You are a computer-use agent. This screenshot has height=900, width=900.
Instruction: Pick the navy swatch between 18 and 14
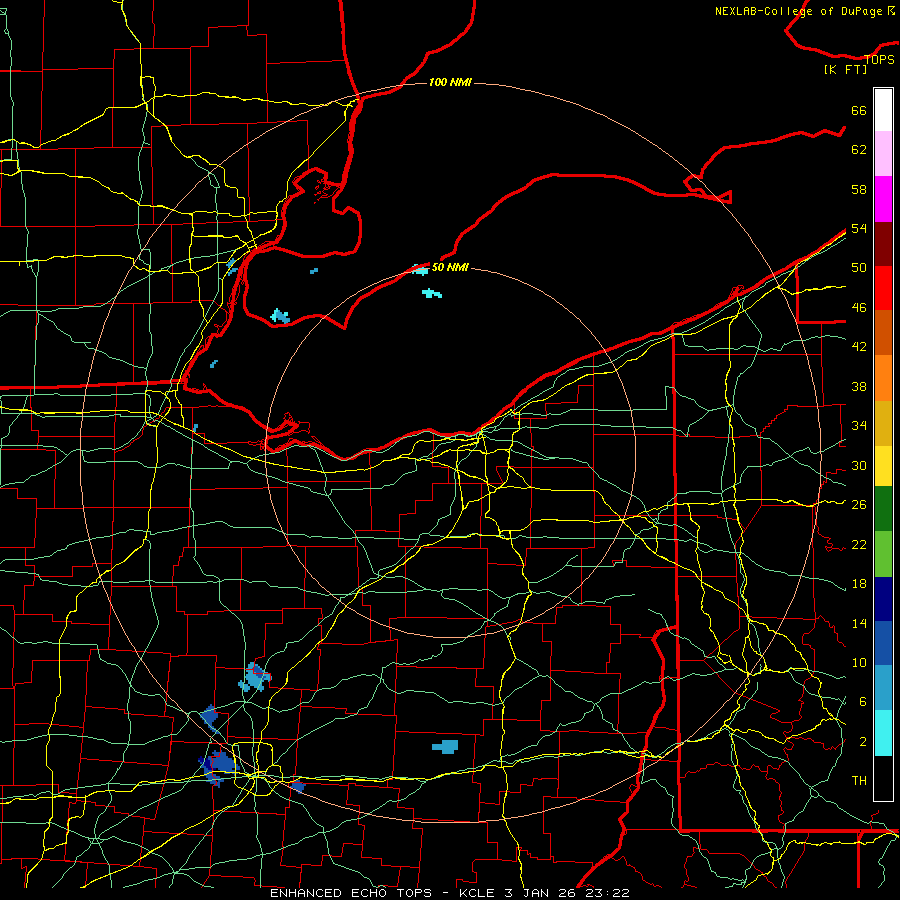click(x=883, y=599)
